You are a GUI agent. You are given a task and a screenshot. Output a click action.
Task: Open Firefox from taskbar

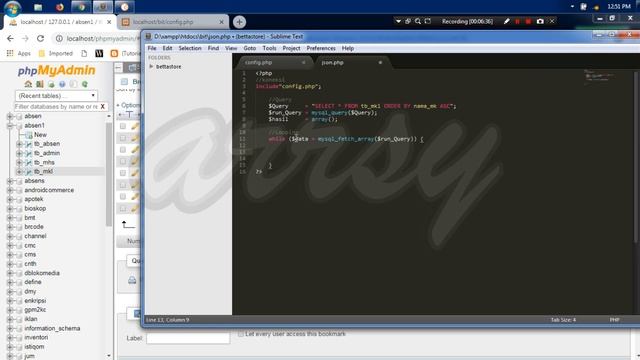tap(60, 7)
